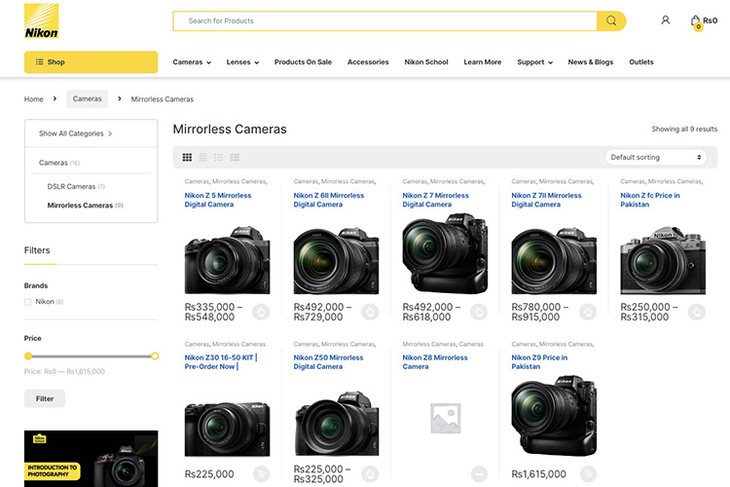Viewport: 730px width, 487px height.
Task: Open DSLR Cameras category
Action: pyautogui.click(x=71, y=187)
